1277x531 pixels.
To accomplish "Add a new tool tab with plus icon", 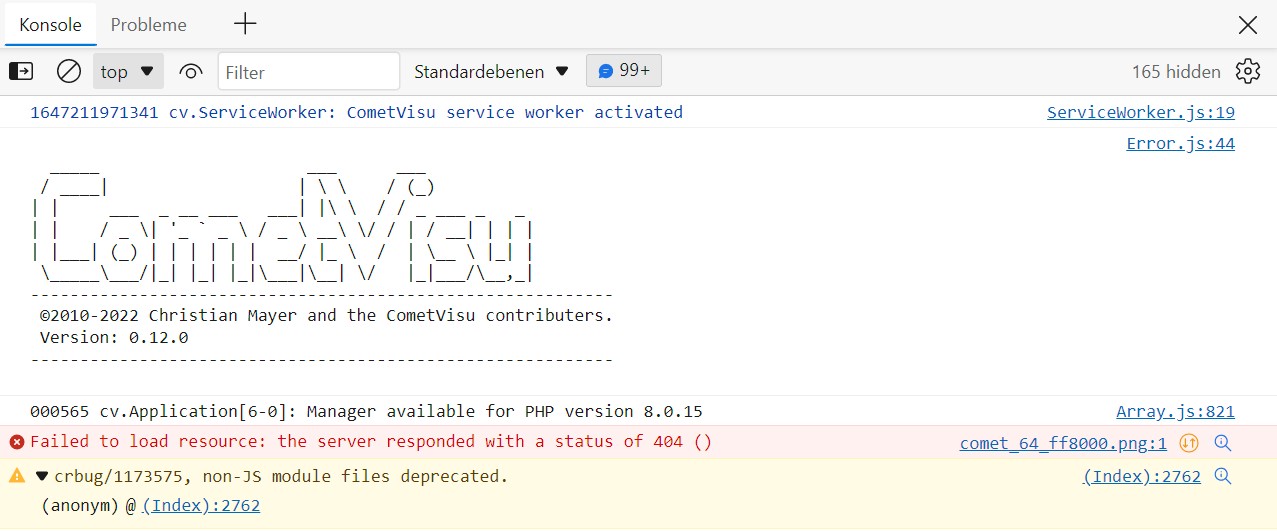I will [x=244, y=24].
